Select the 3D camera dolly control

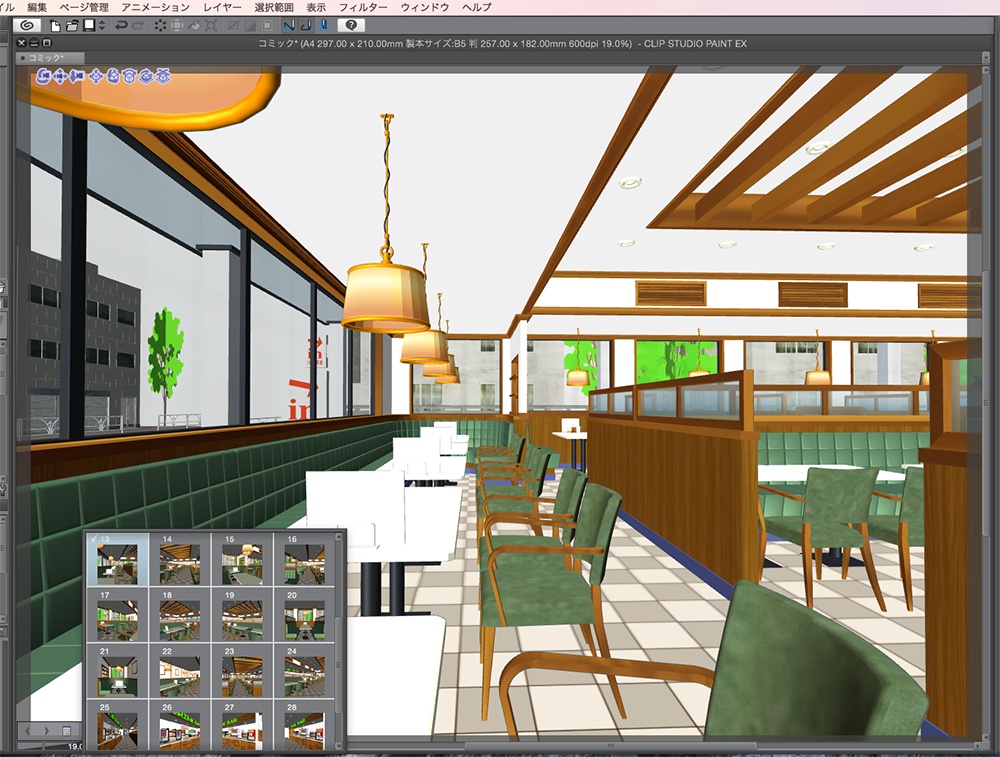pyautogui.click(x=77, y=77)
